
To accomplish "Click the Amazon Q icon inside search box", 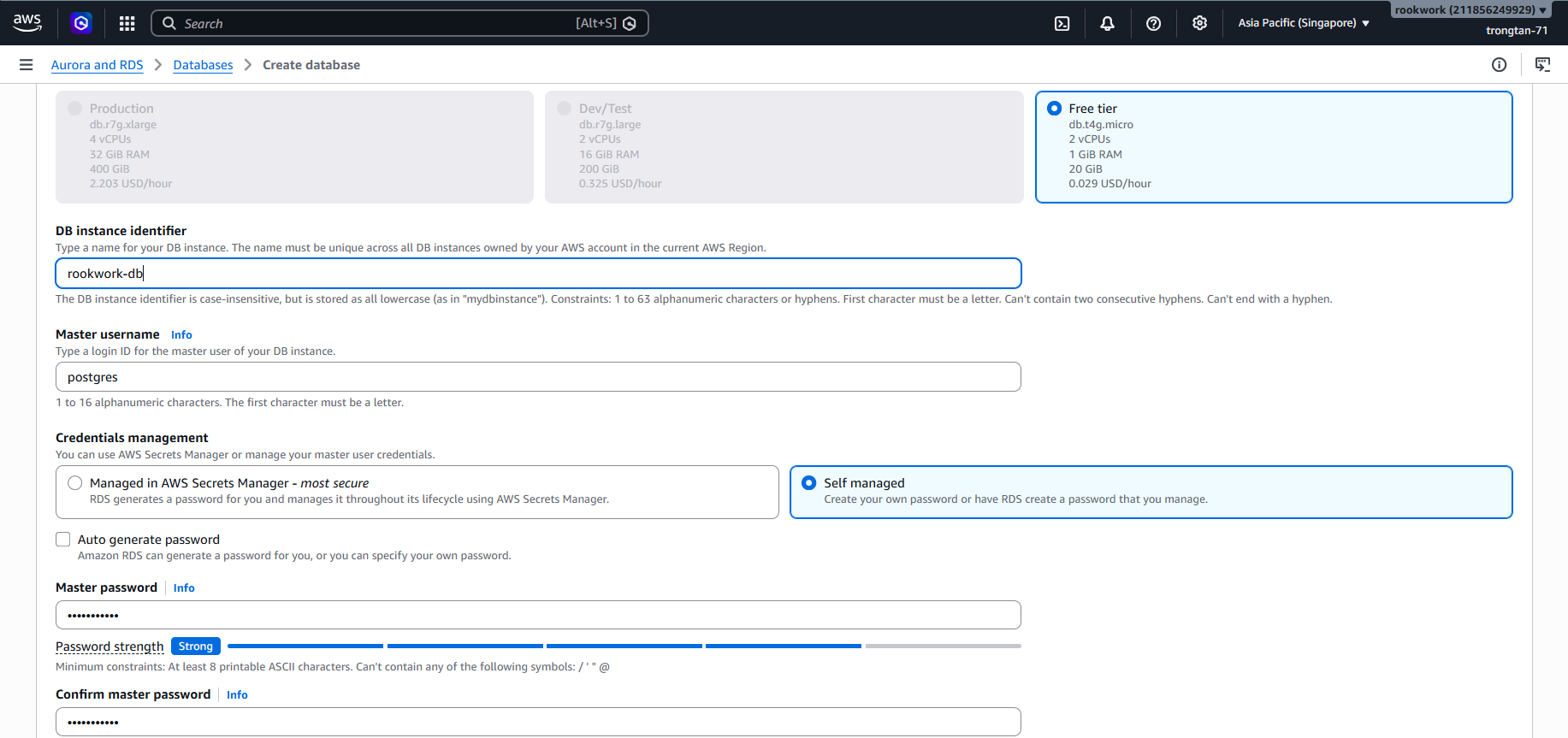I will [630, 23].
